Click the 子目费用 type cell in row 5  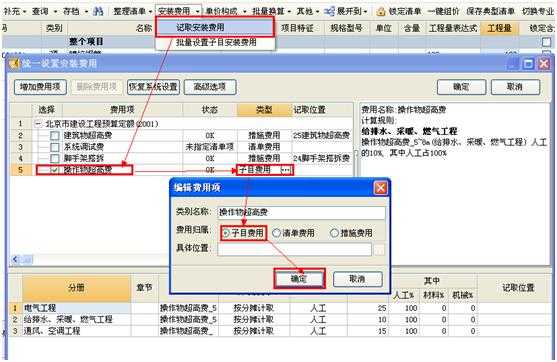pos(259,170)
